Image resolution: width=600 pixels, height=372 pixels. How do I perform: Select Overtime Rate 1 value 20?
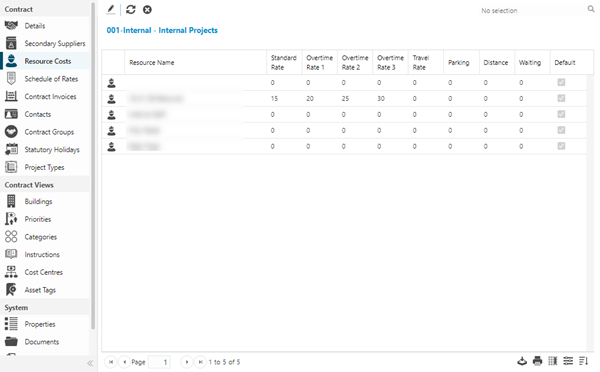pos(310,98)
